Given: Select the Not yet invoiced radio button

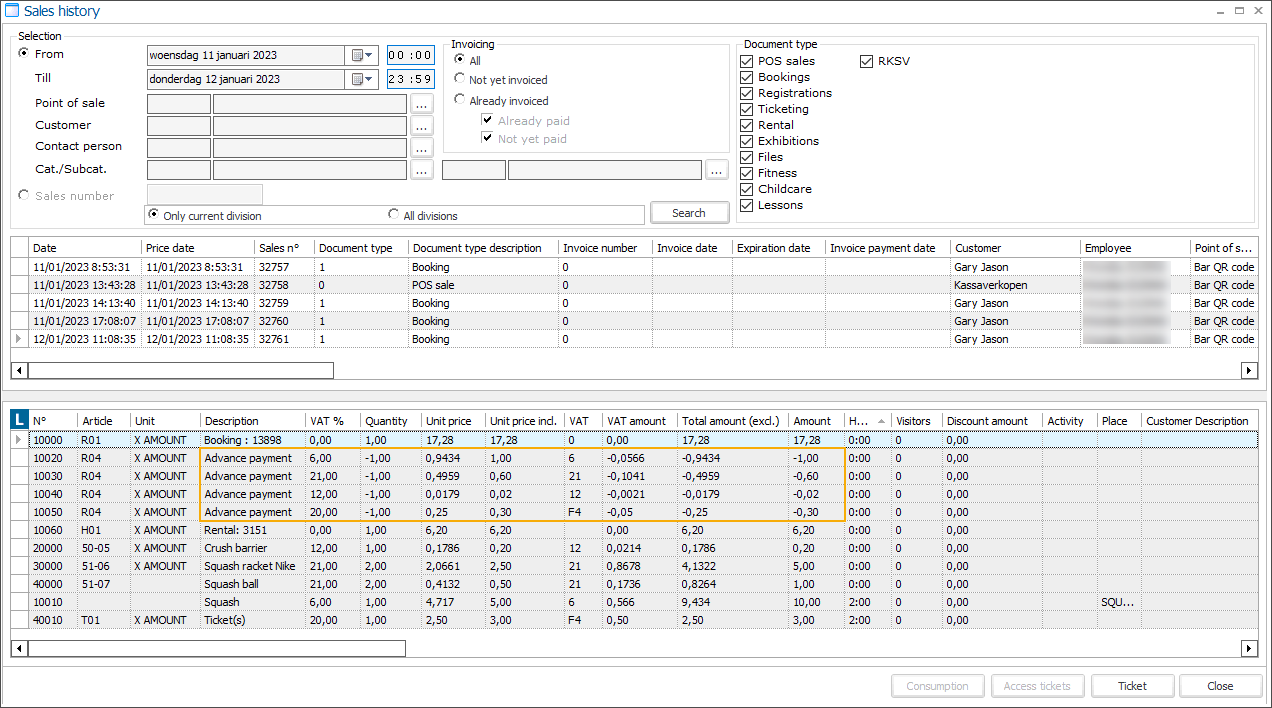Looking at the screenshot, I should coord(459,79).
